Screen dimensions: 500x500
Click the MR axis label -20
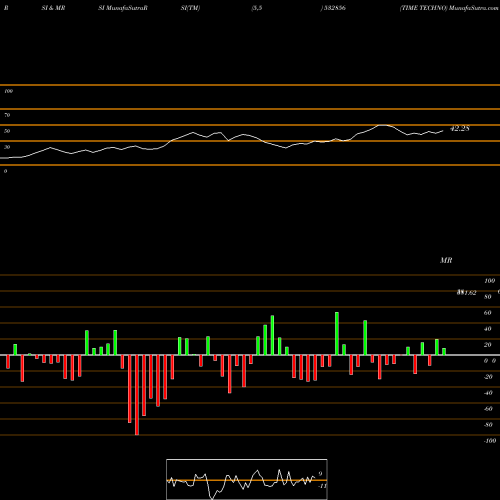[488, 377]
